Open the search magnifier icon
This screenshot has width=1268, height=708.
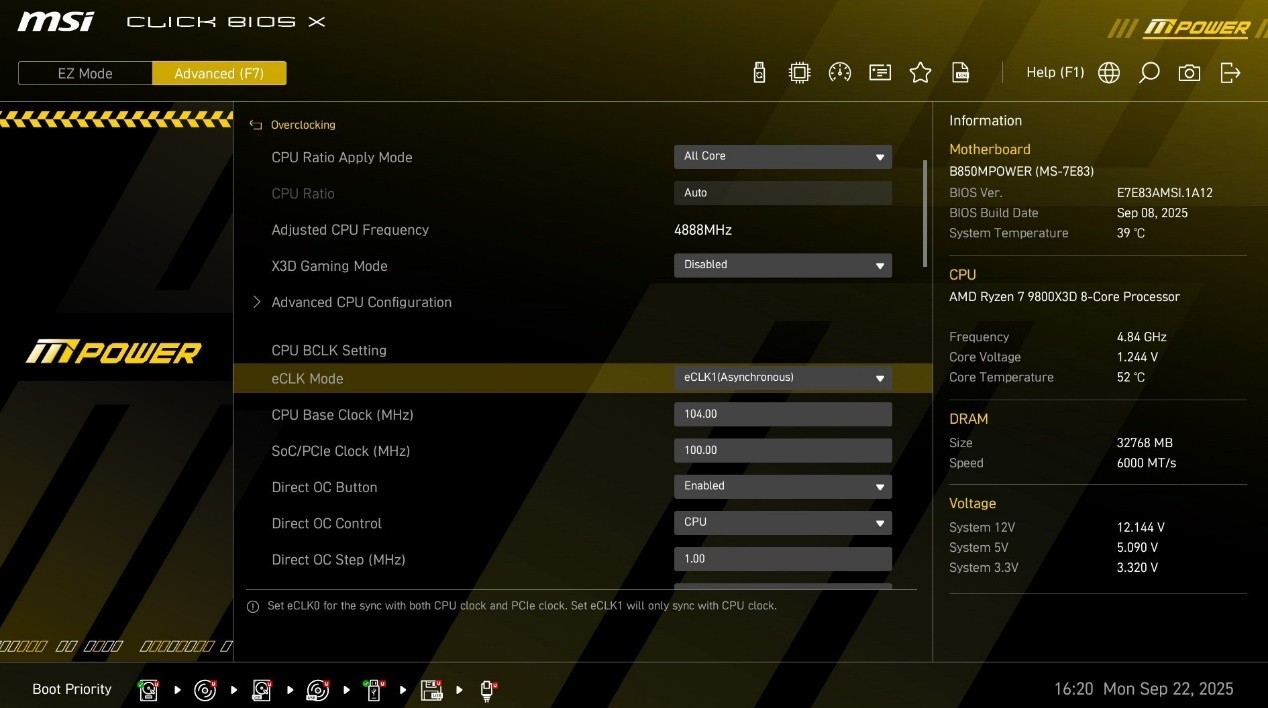[x=1149, y=73]
